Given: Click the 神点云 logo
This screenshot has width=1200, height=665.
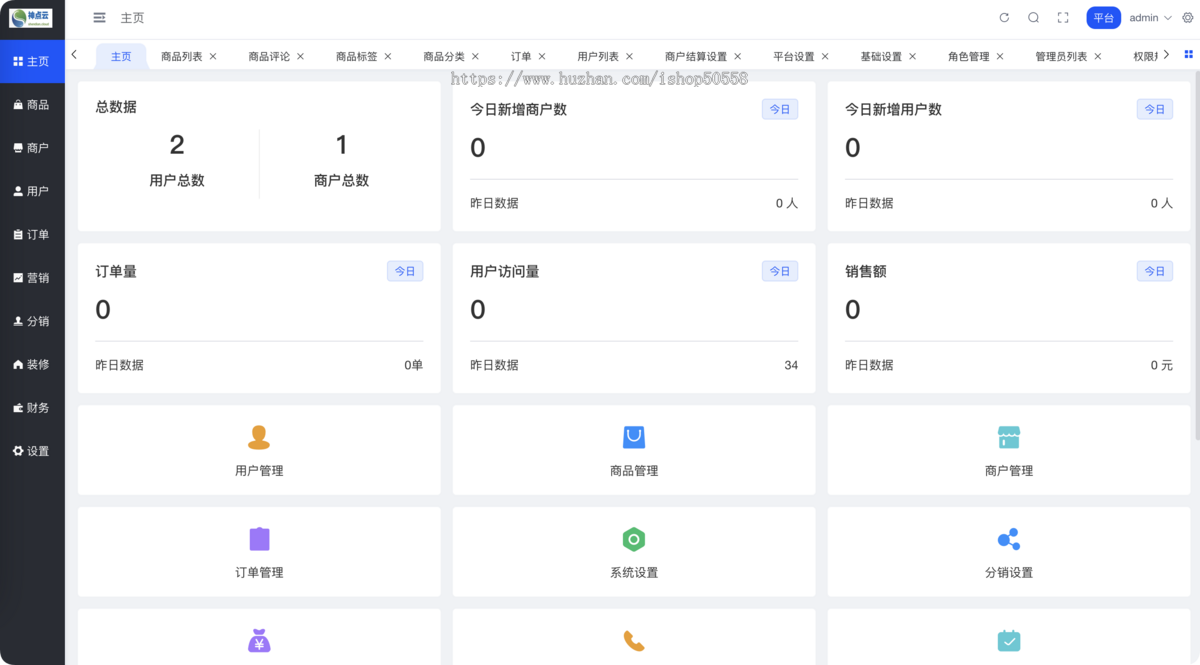Looking at the screenshot, I should click(x=32, y=18).
